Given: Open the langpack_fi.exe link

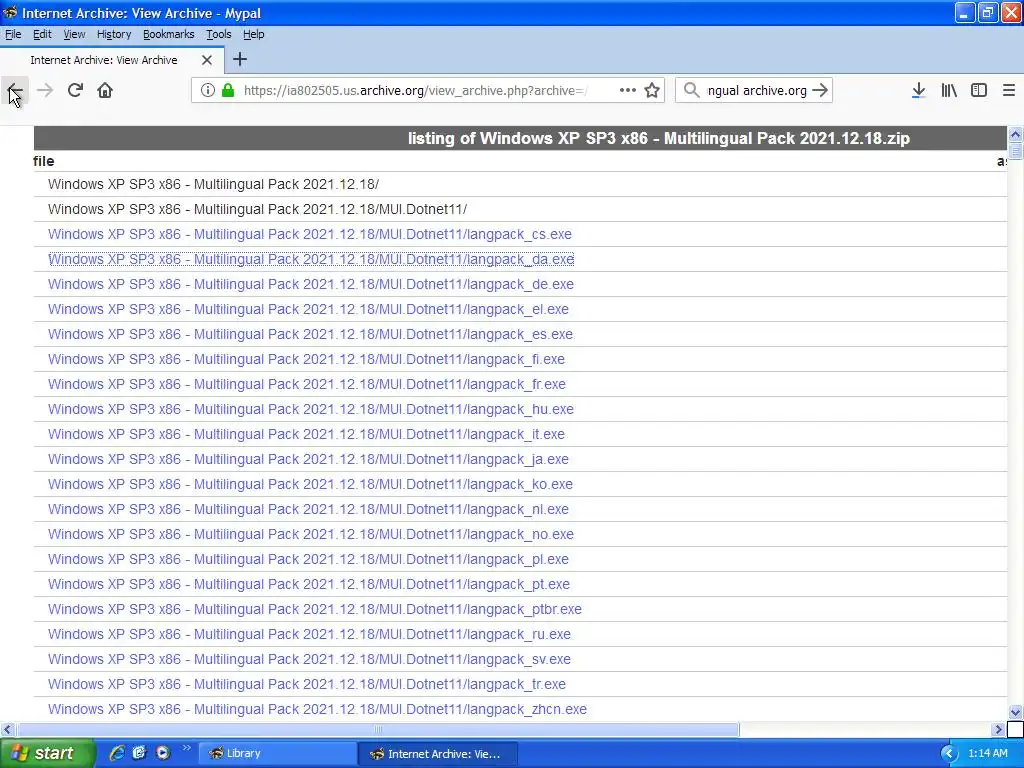Looking at the screenshot, I should coord(306,359).
